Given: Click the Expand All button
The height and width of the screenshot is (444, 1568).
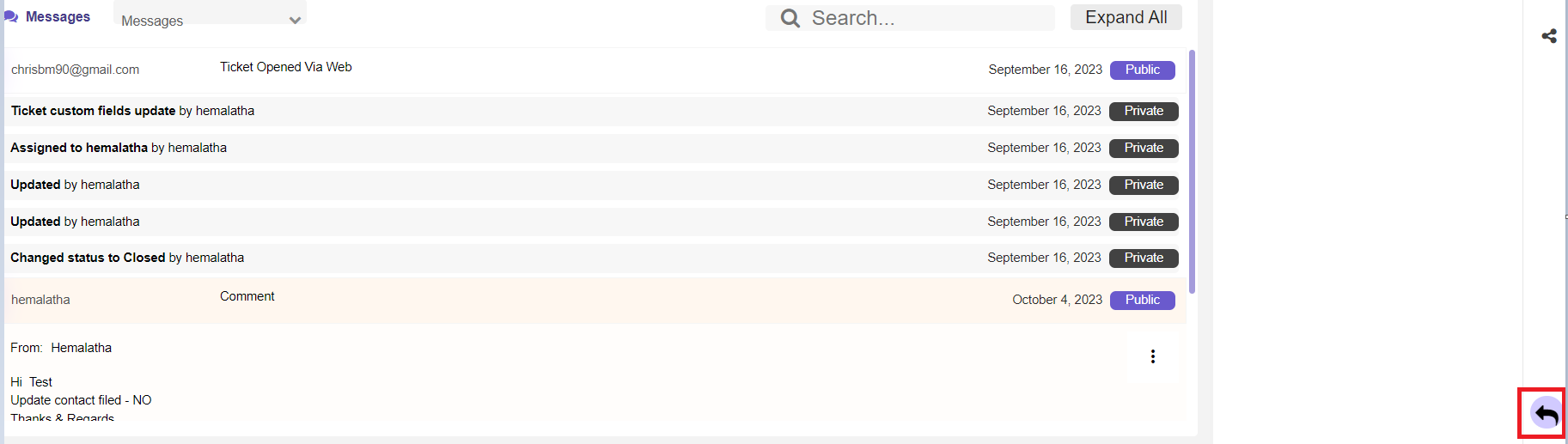Looking at the screenshot, I should (x=1126, y=17).
